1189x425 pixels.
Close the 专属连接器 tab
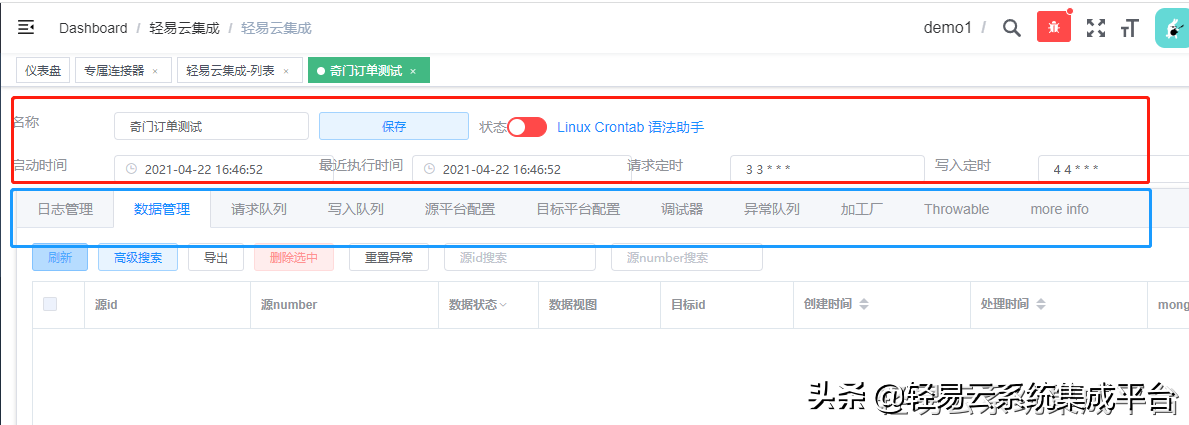(x=155, y=71)
